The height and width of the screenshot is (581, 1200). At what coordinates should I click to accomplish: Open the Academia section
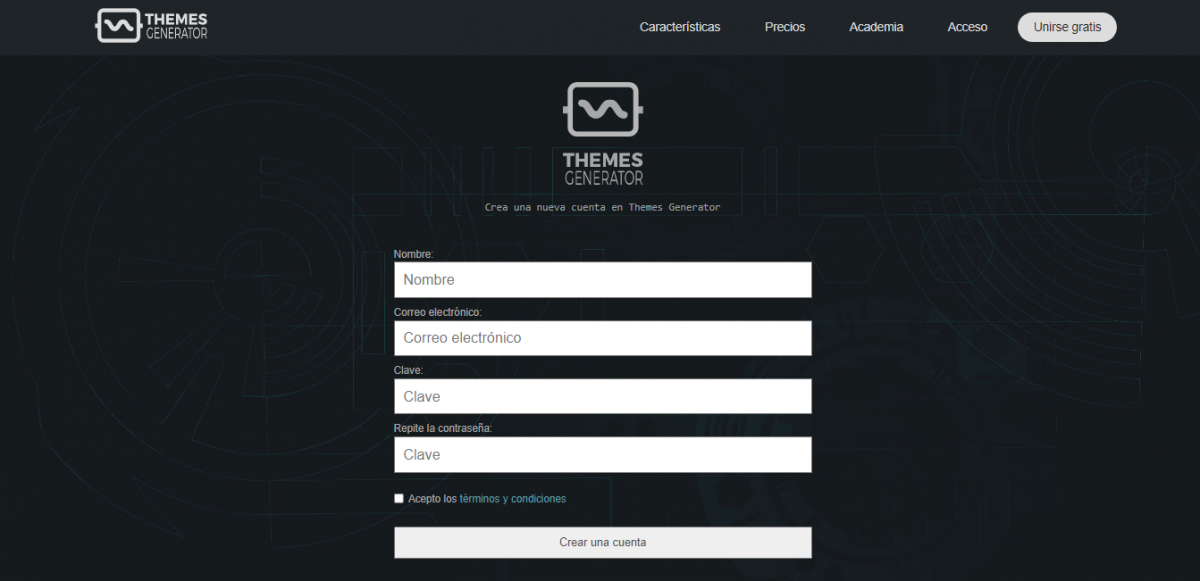876,27
